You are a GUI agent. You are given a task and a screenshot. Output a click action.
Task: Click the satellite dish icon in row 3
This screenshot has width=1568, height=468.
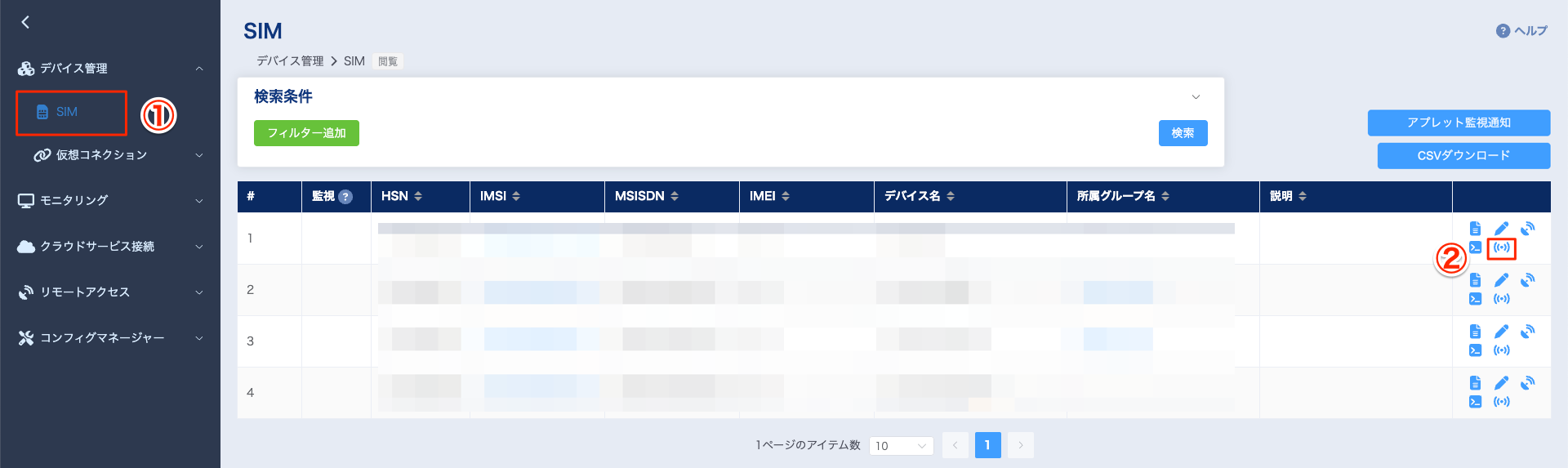point(1527,332)
